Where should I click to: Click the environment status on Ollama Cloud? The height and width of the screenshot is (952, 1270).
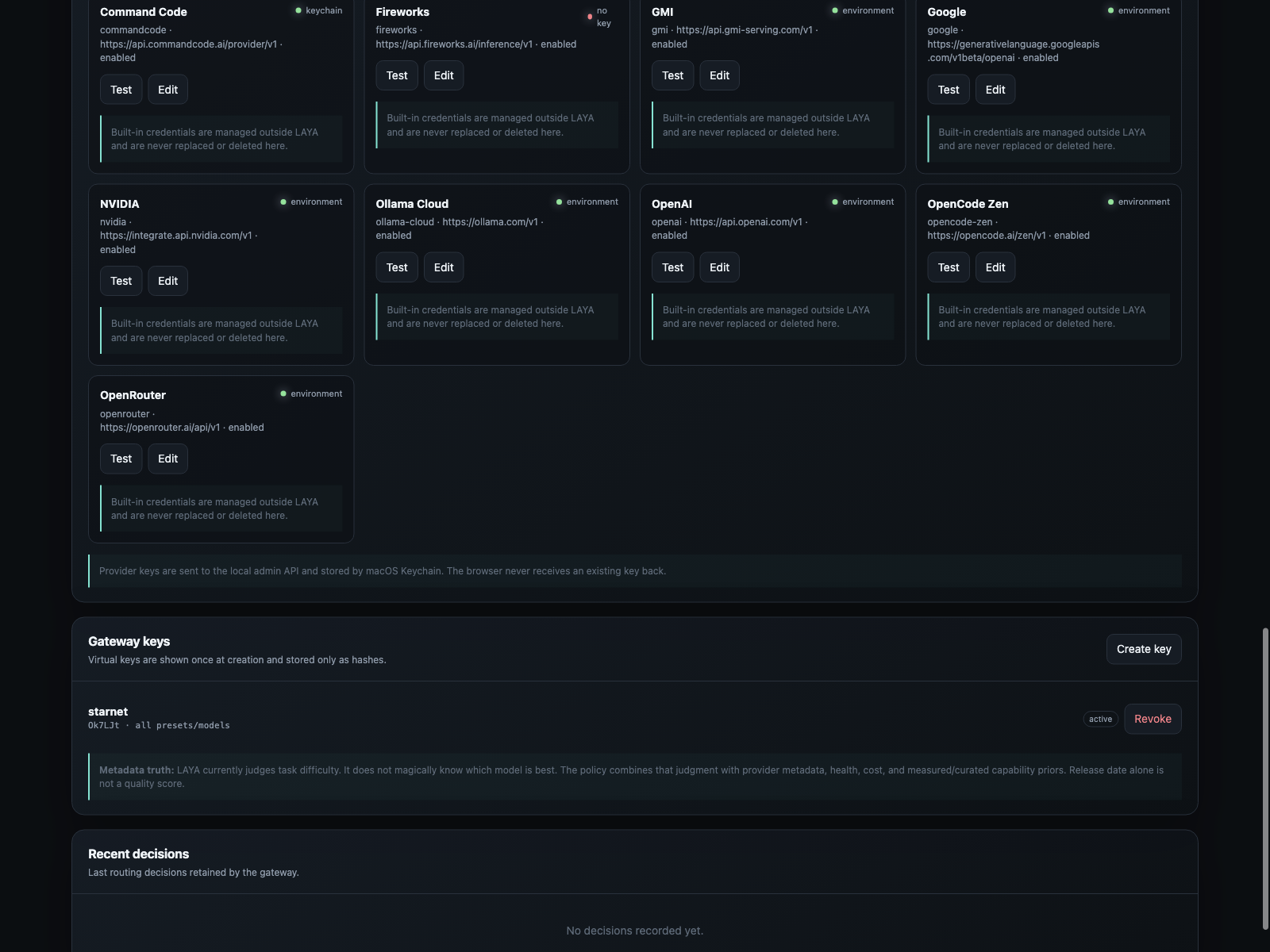[587, 202]
